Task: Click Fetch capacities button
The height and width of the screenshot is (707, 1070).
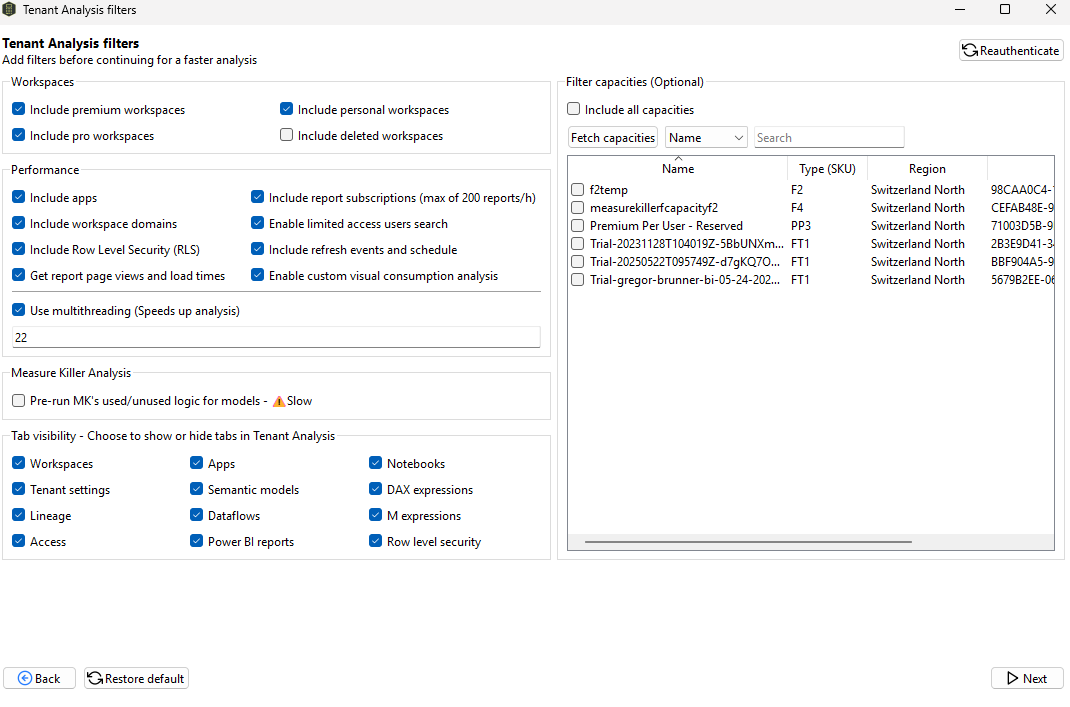Action: [613, 137]
